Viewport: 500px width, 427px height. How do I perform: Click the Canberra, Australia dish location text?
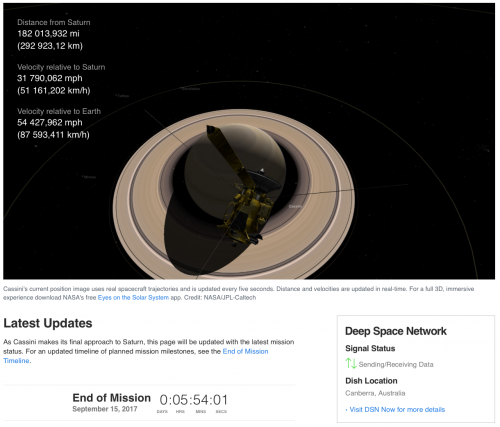click(375, 393)
